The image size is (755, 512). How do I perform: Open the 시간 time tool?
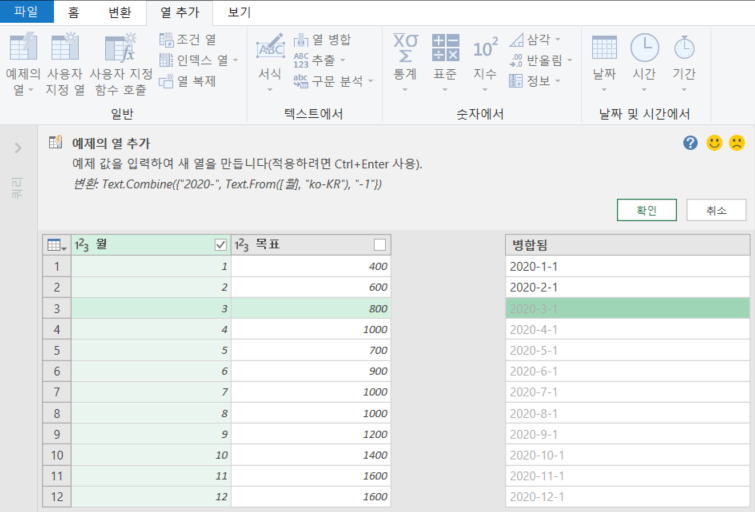coord(644,63)
